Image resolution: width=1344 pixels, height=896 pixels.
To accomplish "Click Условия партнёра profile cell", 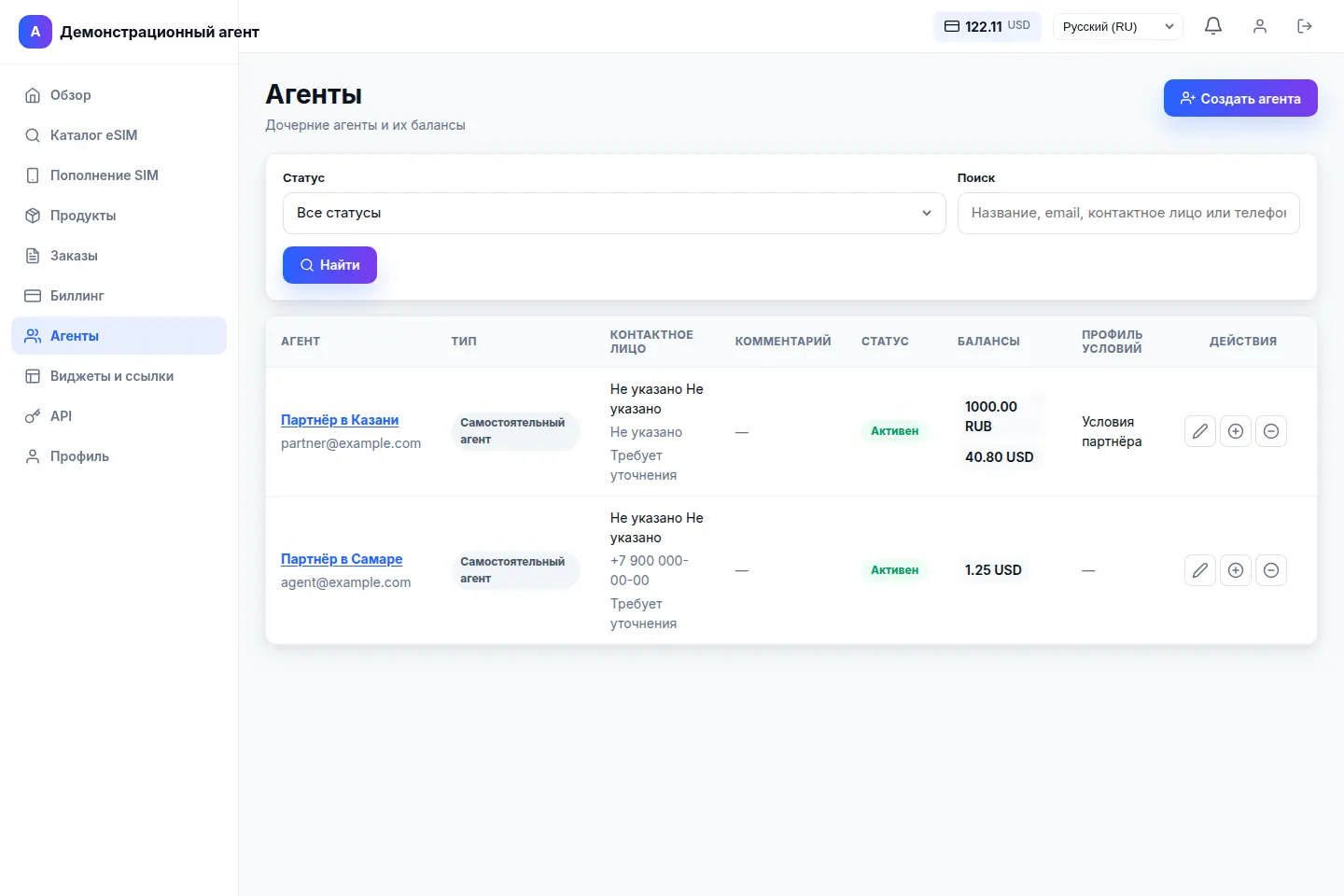I will point(1112,431).
